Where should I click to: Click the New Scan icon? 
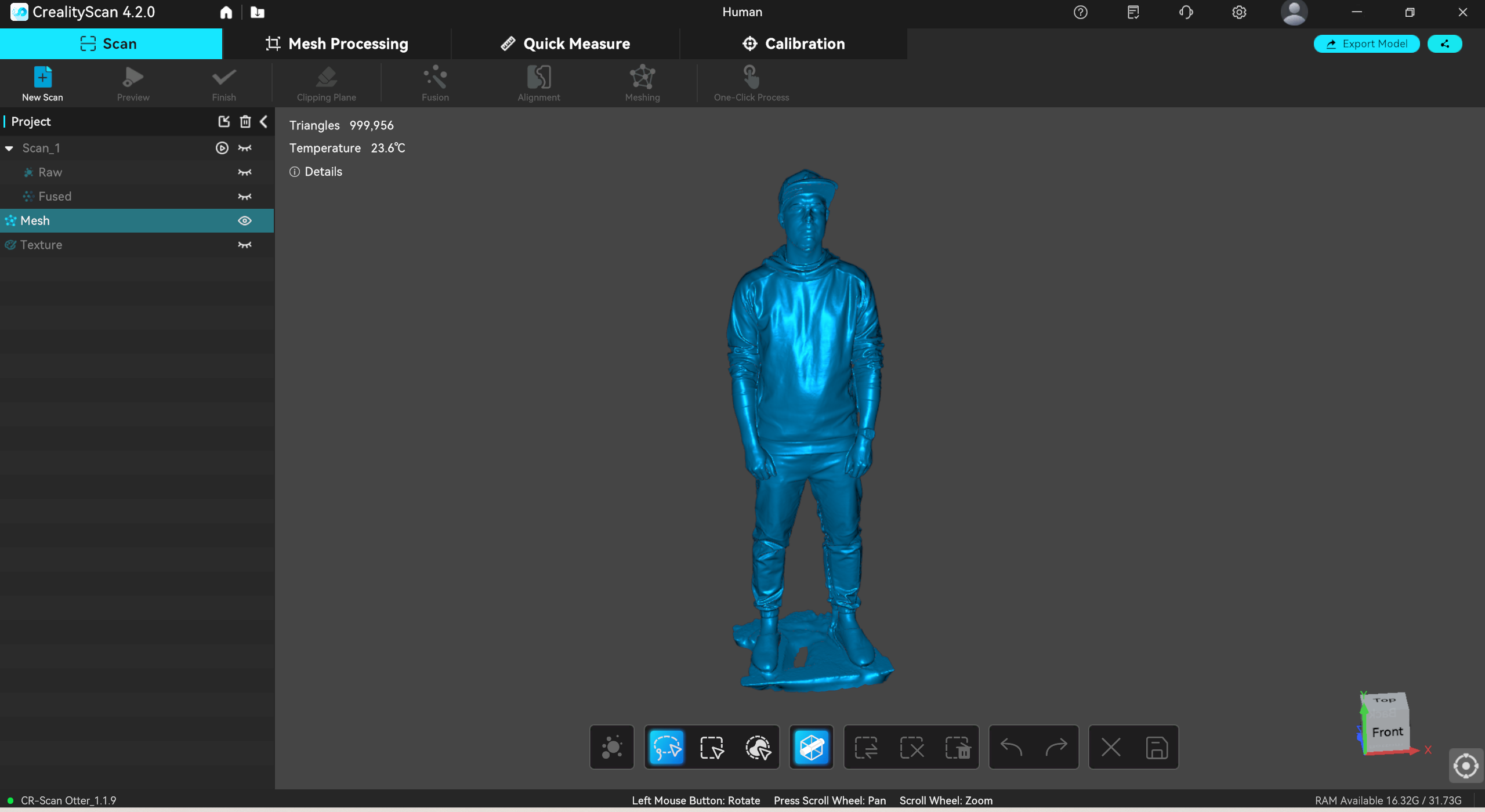pyautogui.click(x=42, y=78)
